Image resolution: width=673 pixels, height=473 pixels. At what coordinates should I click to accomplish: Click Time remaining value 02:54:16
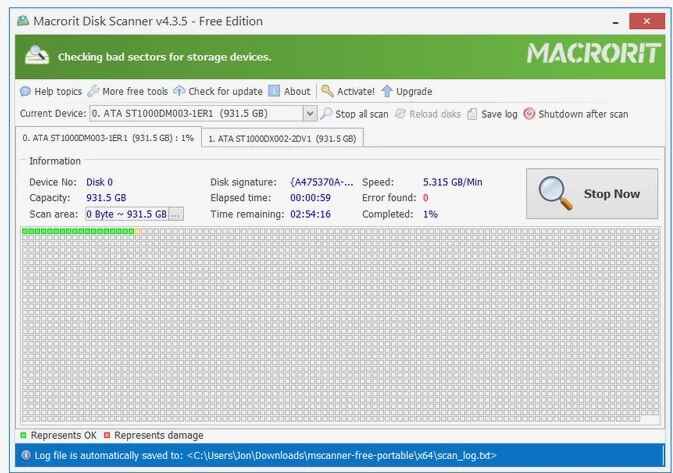(x=310, y=214)
